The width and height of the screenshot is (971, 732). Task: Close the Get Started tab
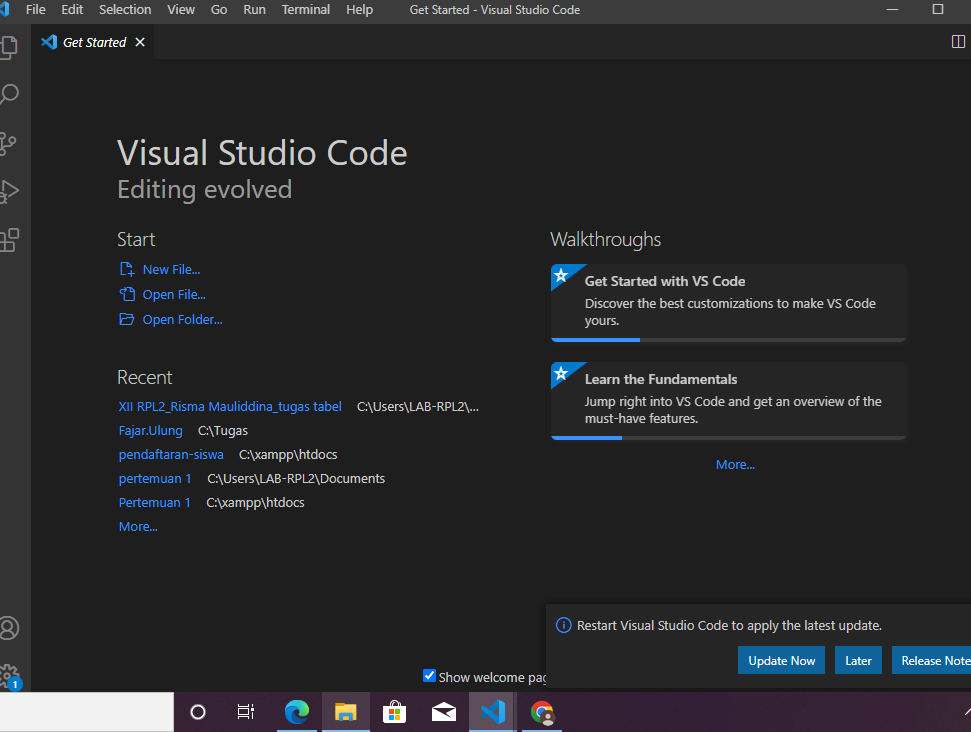point(140,42)
